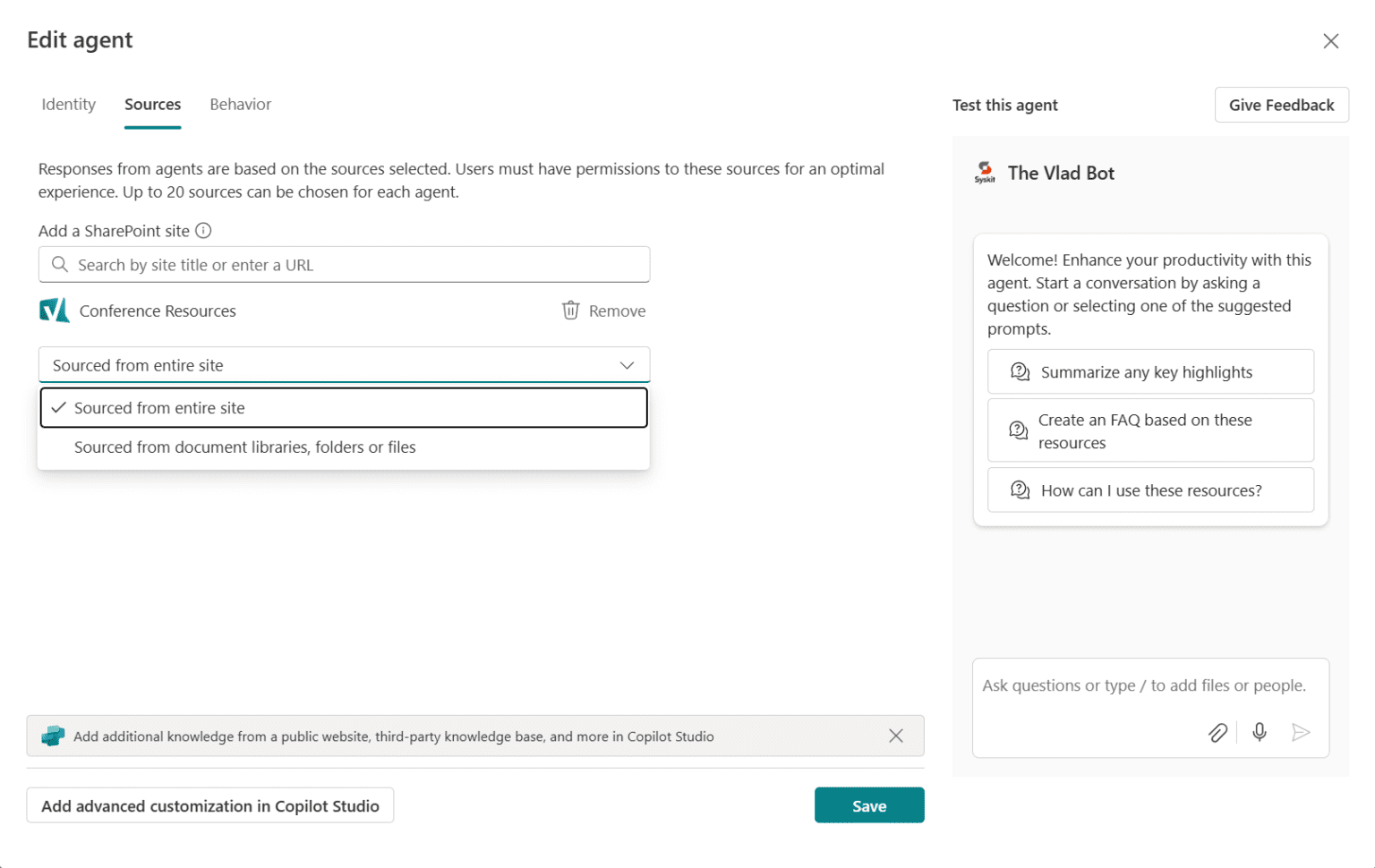Click the Give Feedback link

click(1281, 105)
